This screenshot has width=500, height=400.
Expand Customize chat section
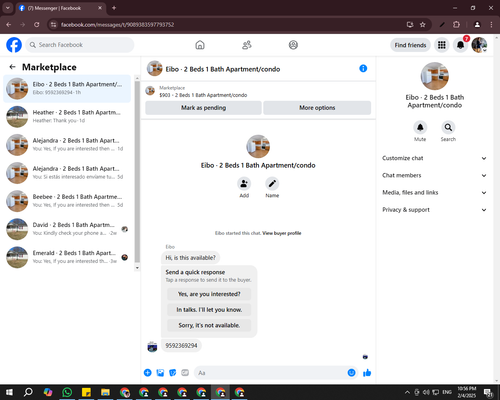[x=434, y=158]
